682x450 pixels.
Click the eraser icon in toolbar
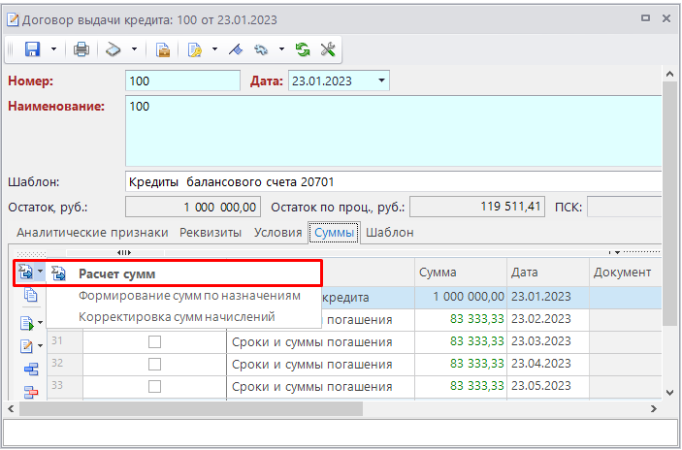point(113,49)
